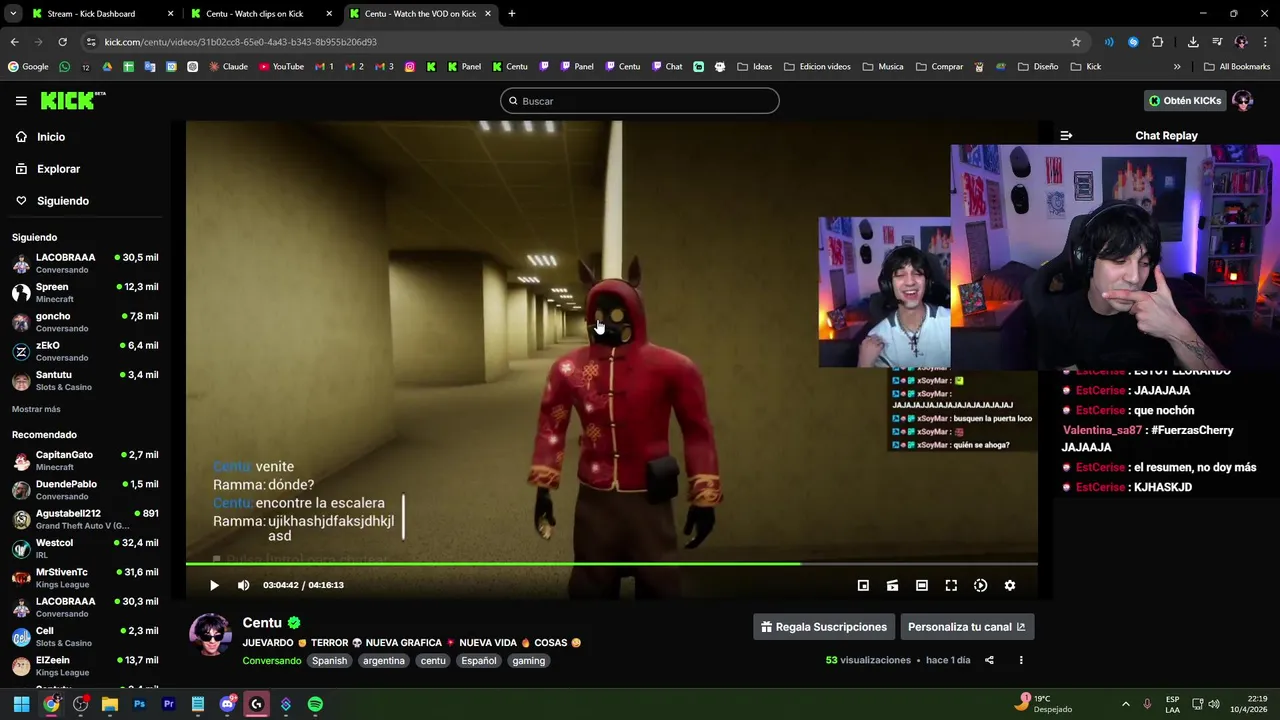Expand the list with Mostrar más
The height and width of the screenshot is (720, 1280).
click(36, 409)
